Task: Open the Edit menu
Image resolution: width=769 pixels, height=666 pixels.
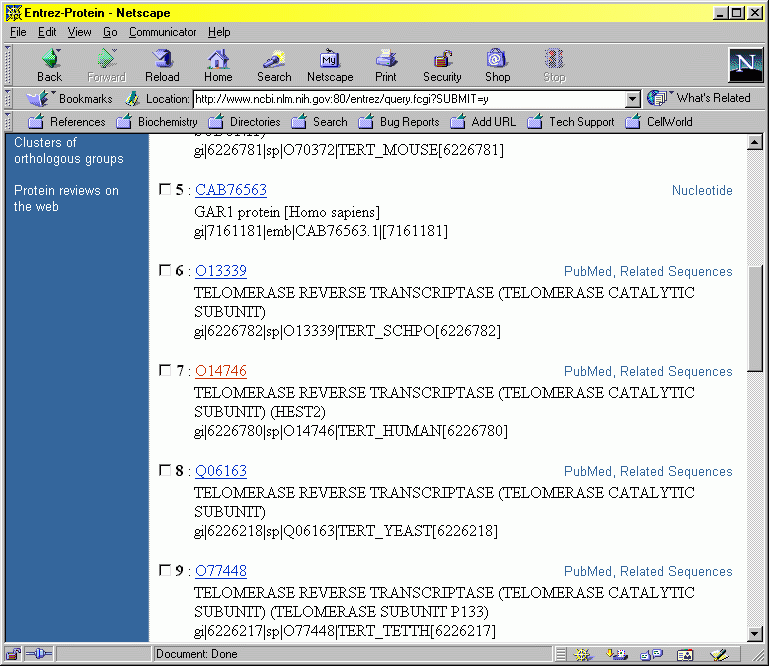Action: pos(47,32)
